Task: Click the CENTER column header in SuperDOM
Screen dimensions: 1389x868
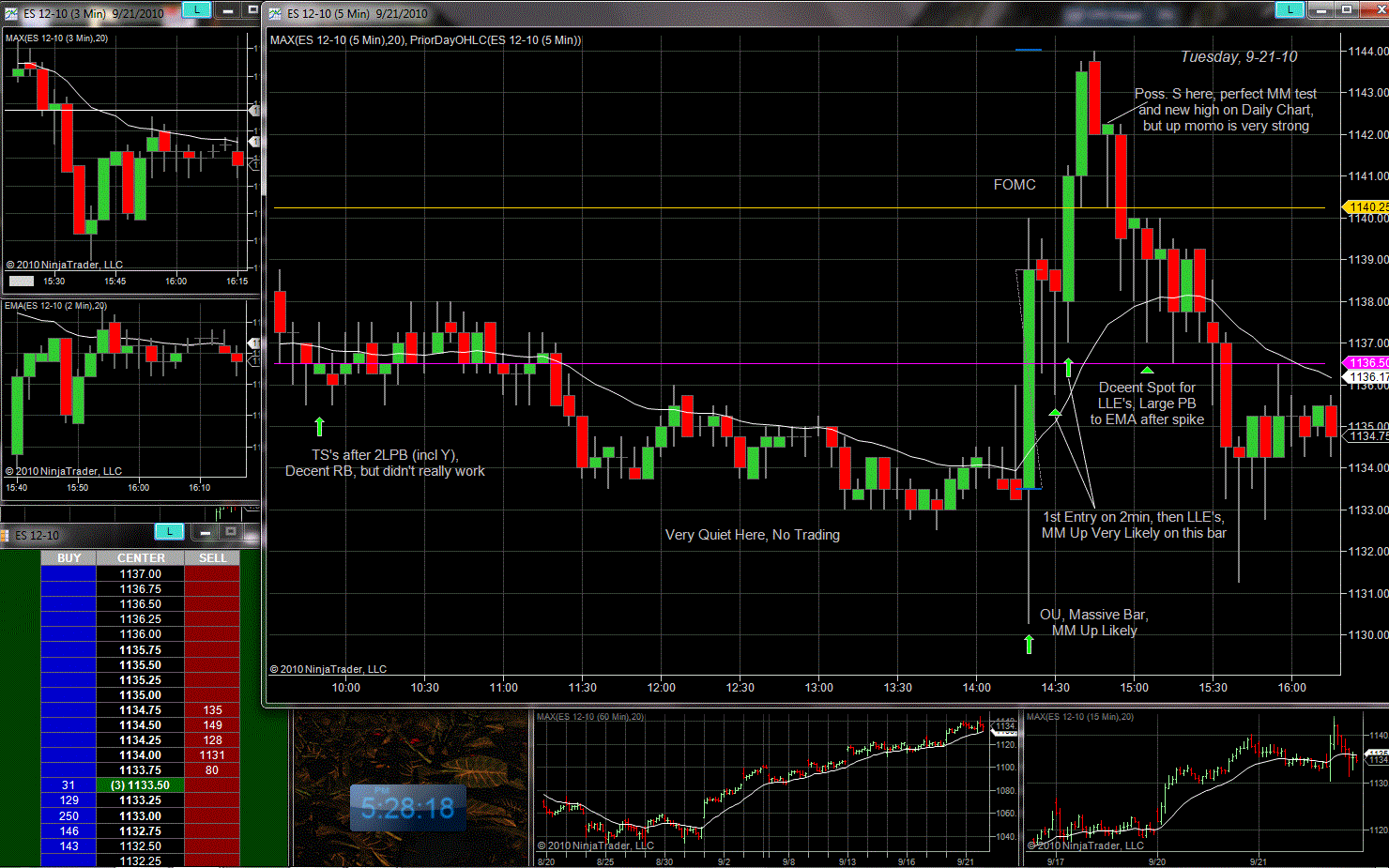Action: click(x=141, y=558)
